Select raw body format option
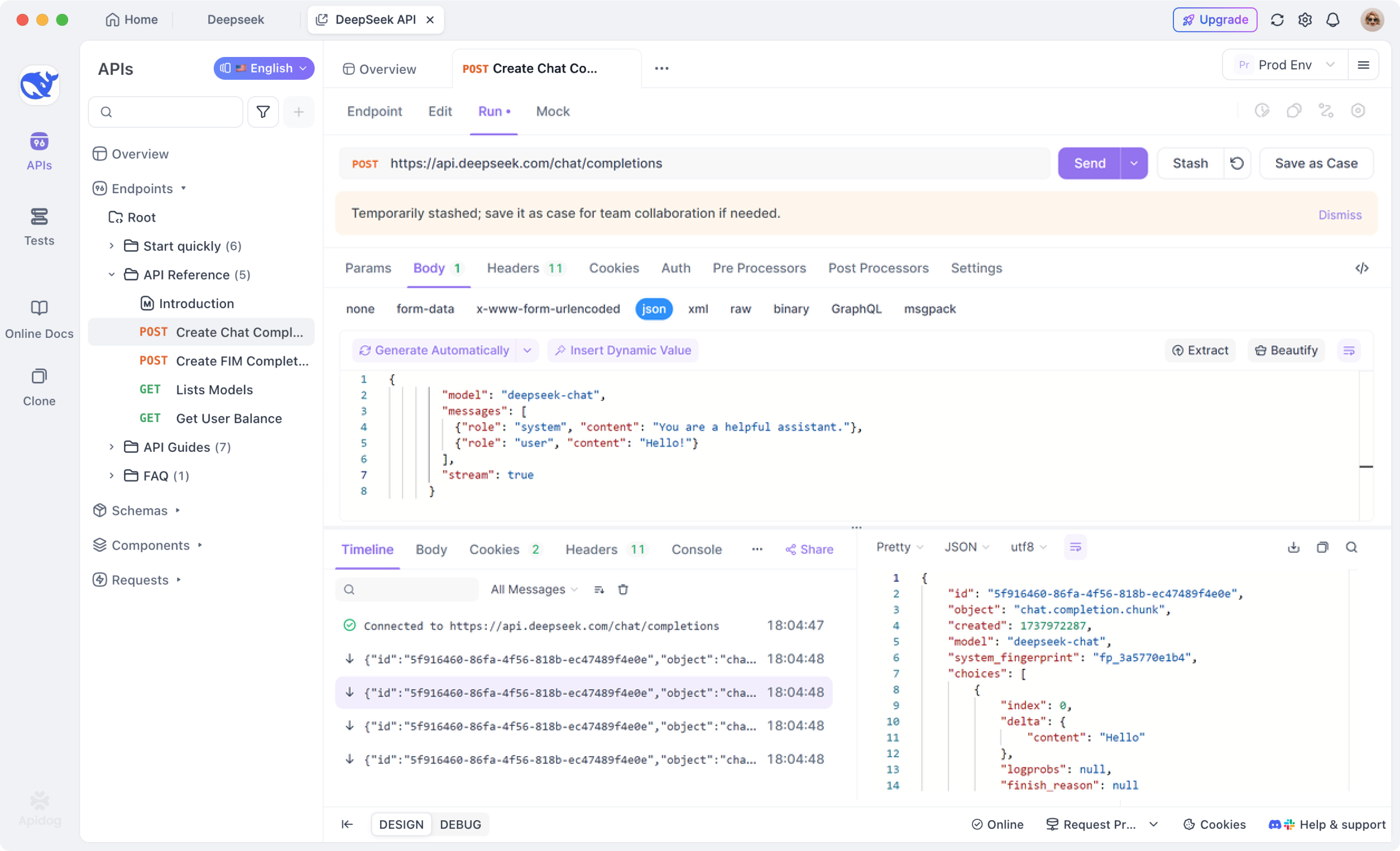This screenshot has width=1400, height=851. coord(740,308)
